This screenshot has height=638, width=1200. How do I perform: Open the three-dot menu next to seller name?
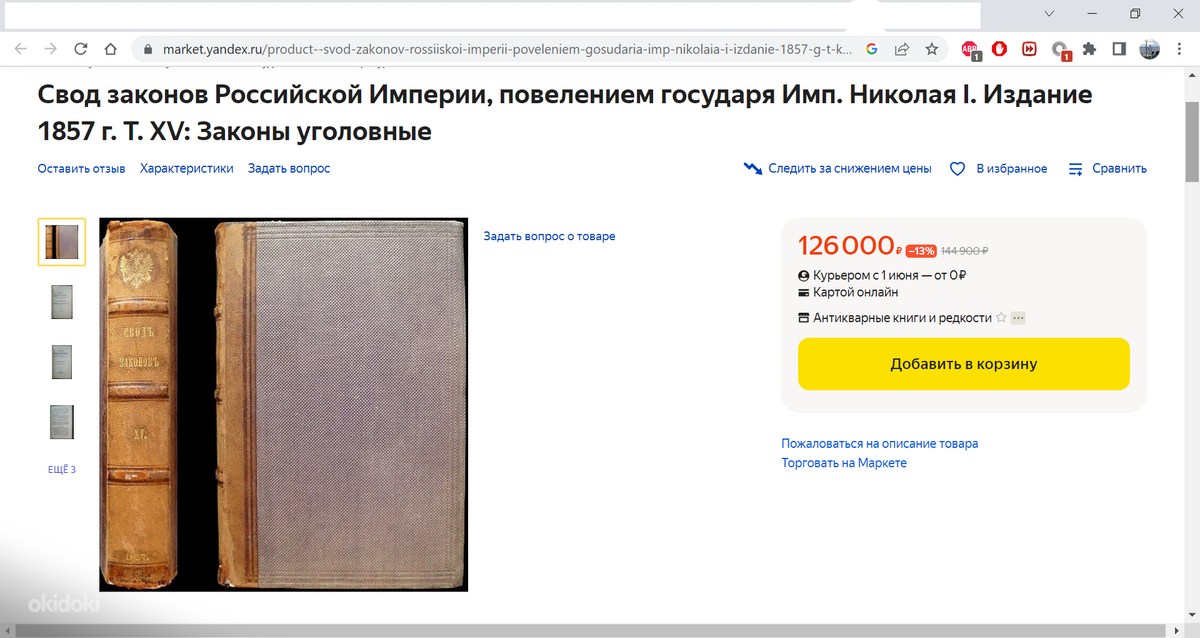click(1018, 318)
